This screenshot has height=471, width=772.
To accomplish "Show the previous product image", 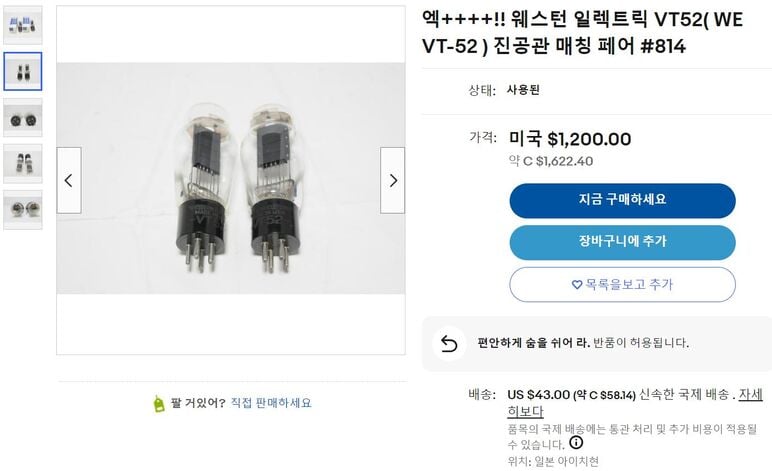I will tap(68, 180).
